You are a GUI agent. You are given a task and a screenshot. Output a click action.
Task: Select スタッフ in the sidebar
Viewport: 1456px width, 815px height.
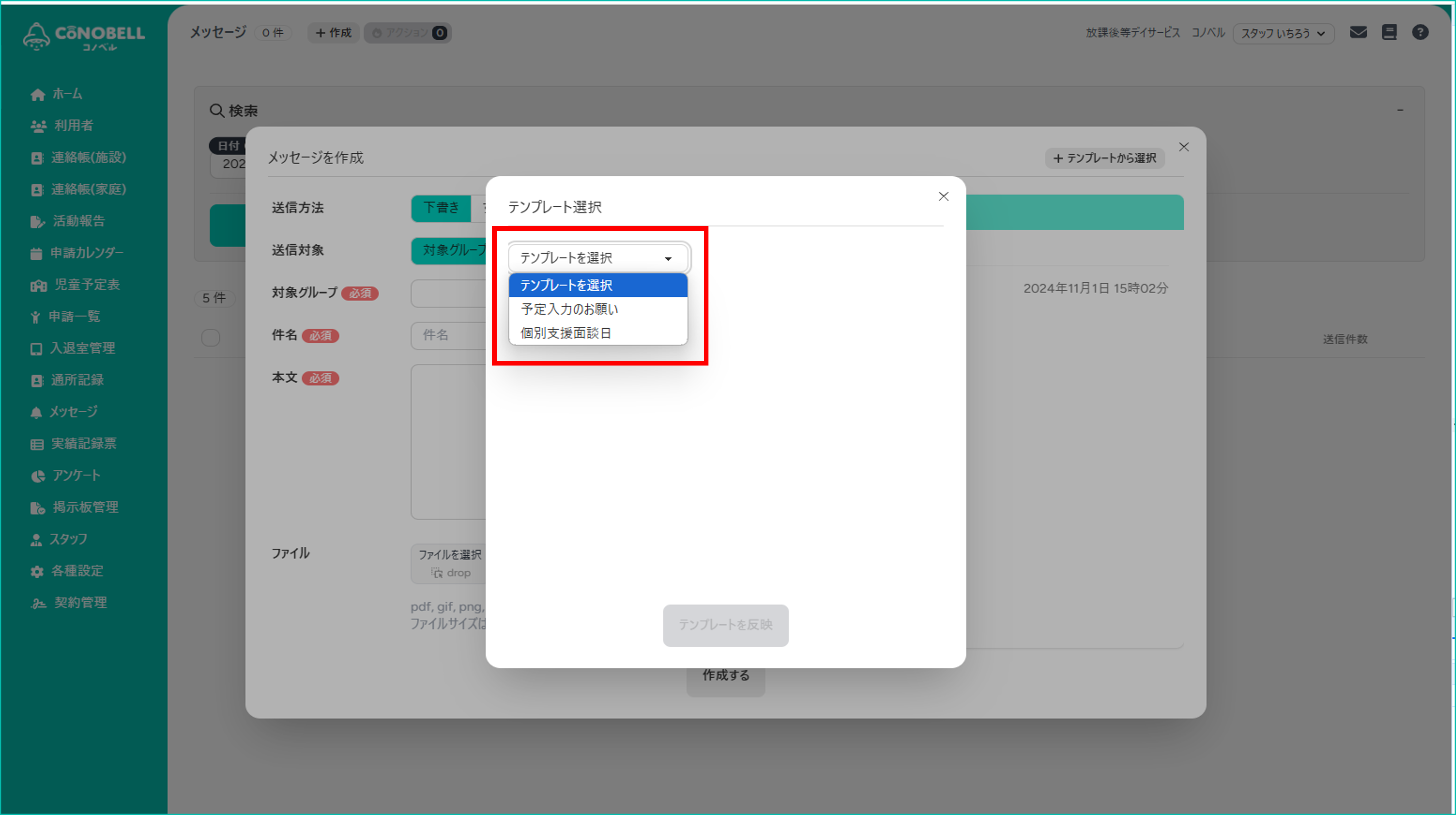[59, 539]
